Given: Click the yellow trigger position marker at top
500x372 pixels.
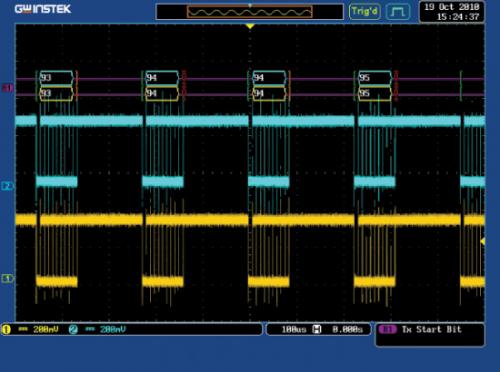Looking at the screenshot, I should point(250,26).
